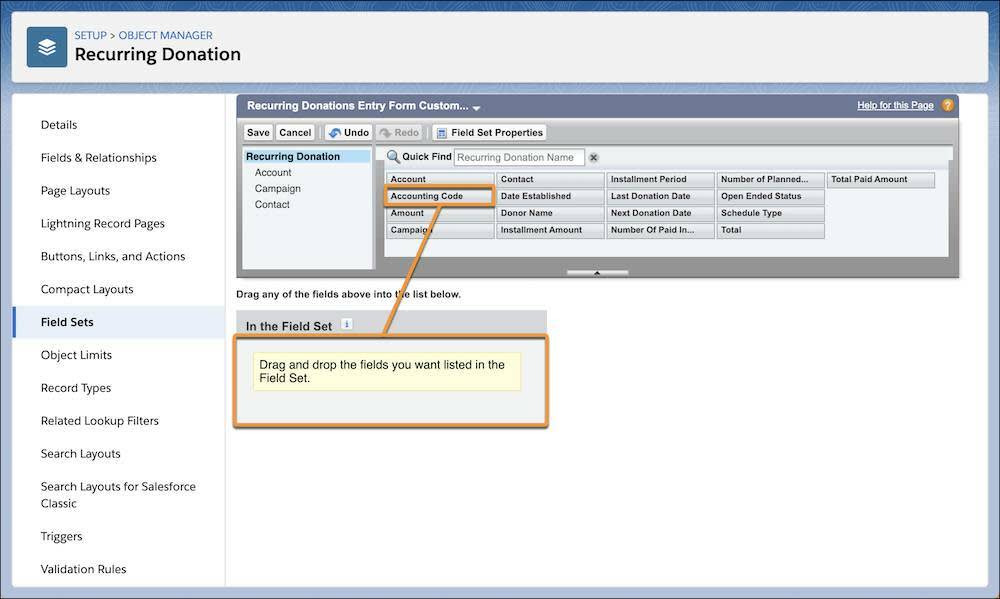1000x599 pixels.
Task: Open Page Layouts in sidebar
Action: coord(75,191)
